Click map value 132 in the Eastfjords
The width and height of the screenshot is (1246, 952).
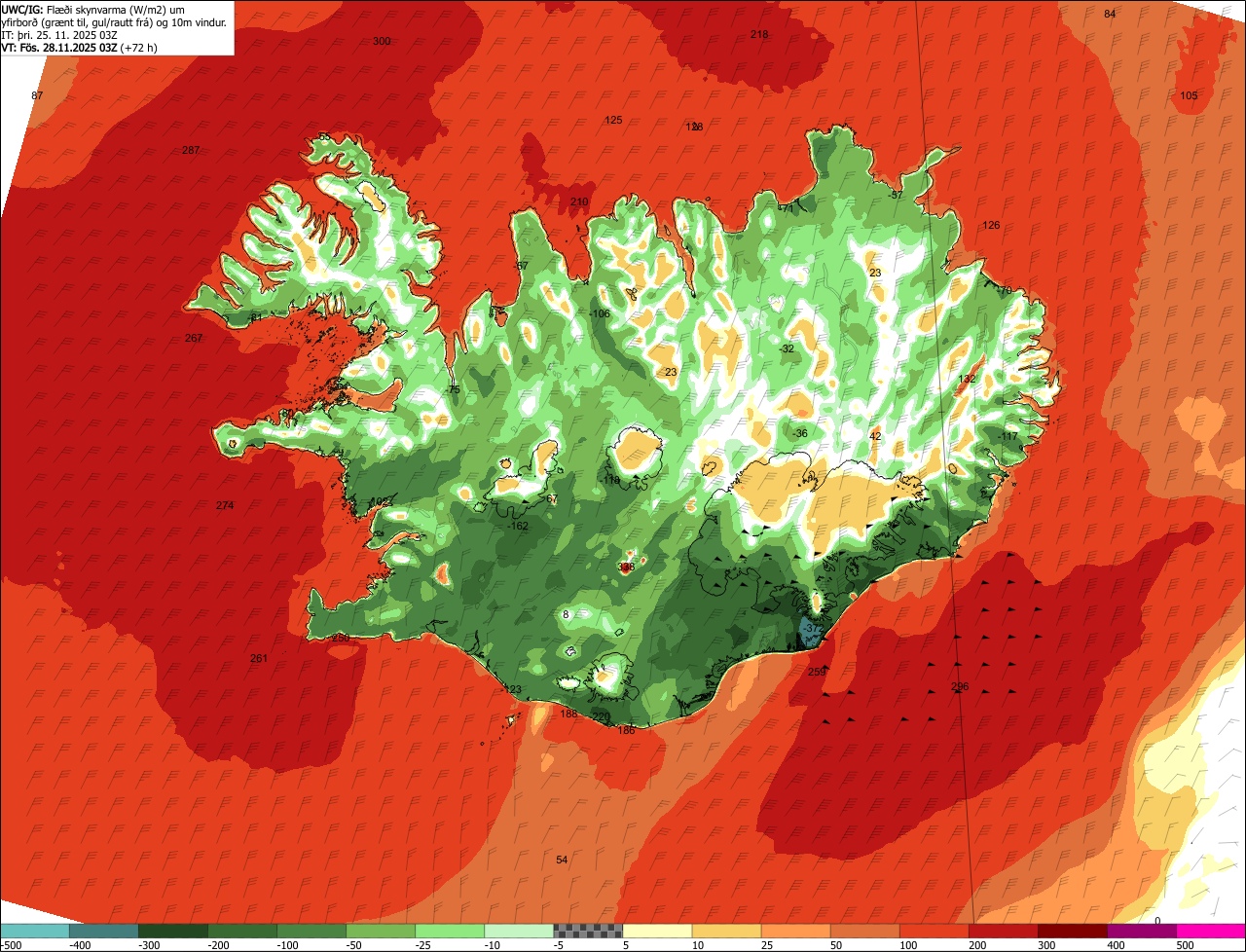[x=967, y=379]
